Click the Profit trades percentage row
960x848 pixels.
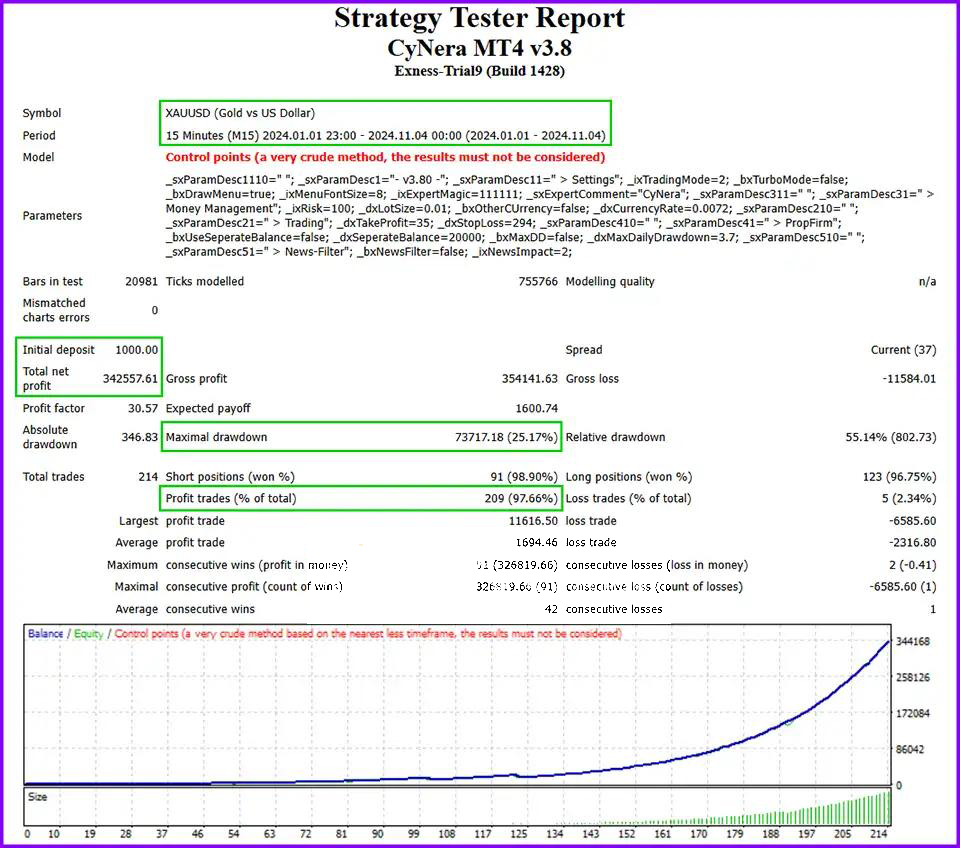pyautogui.click(x=360, y=498)
